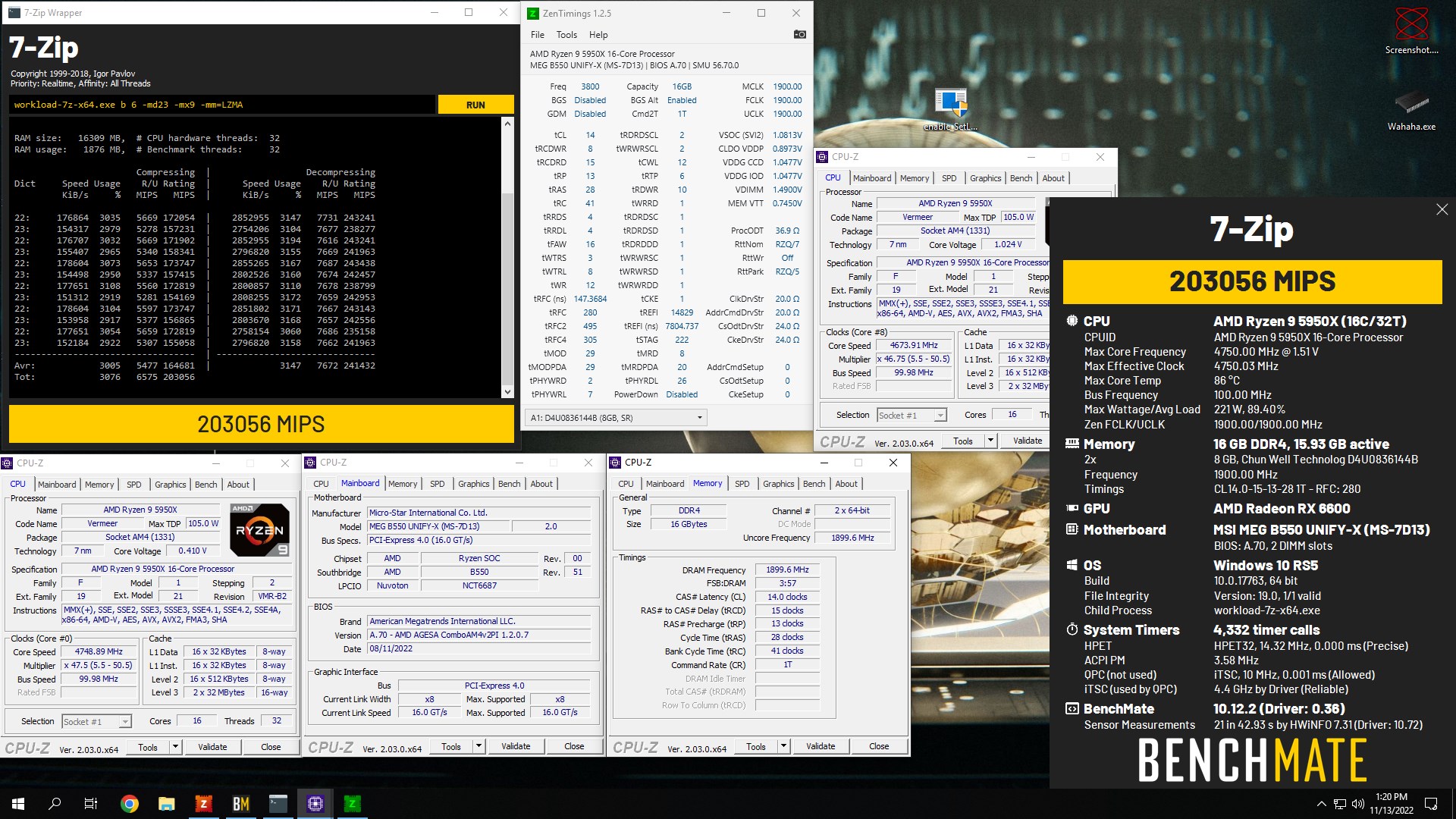Image resolution: width=1456 pixels, height=819 pixels.
Task: Show hidden system tray icons
Action: point(1321,804)
